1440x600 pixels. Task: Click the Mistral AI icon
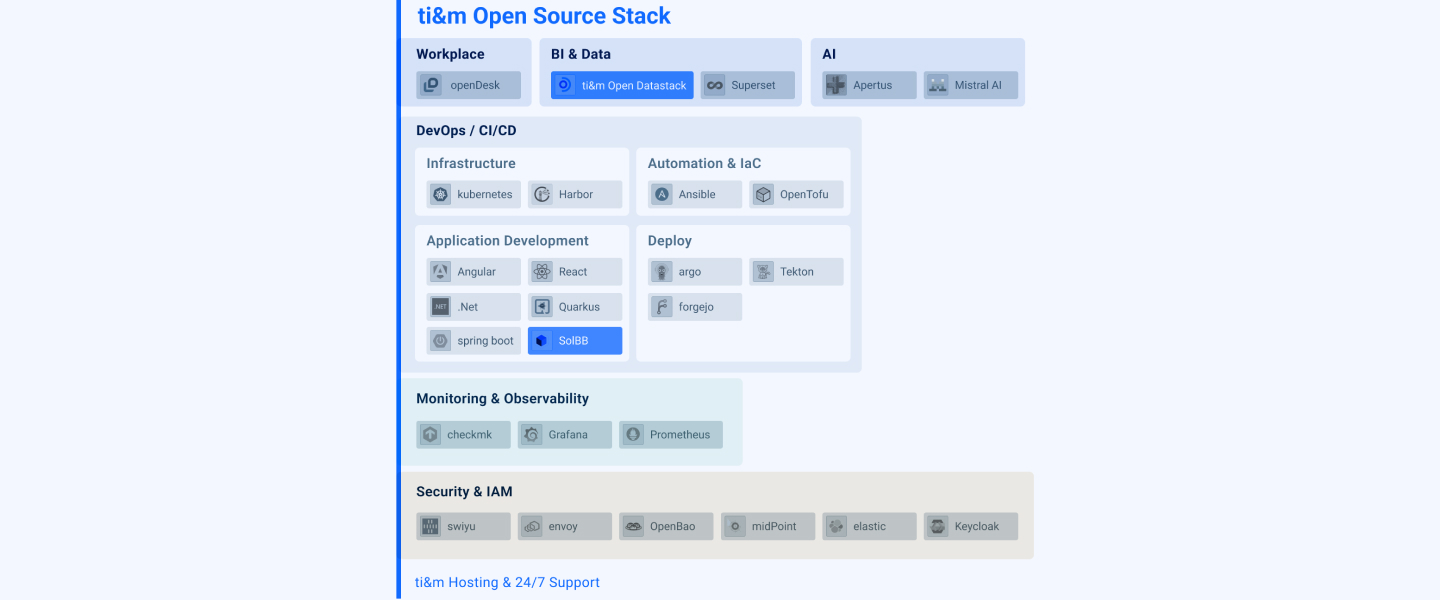pos(937,85)
